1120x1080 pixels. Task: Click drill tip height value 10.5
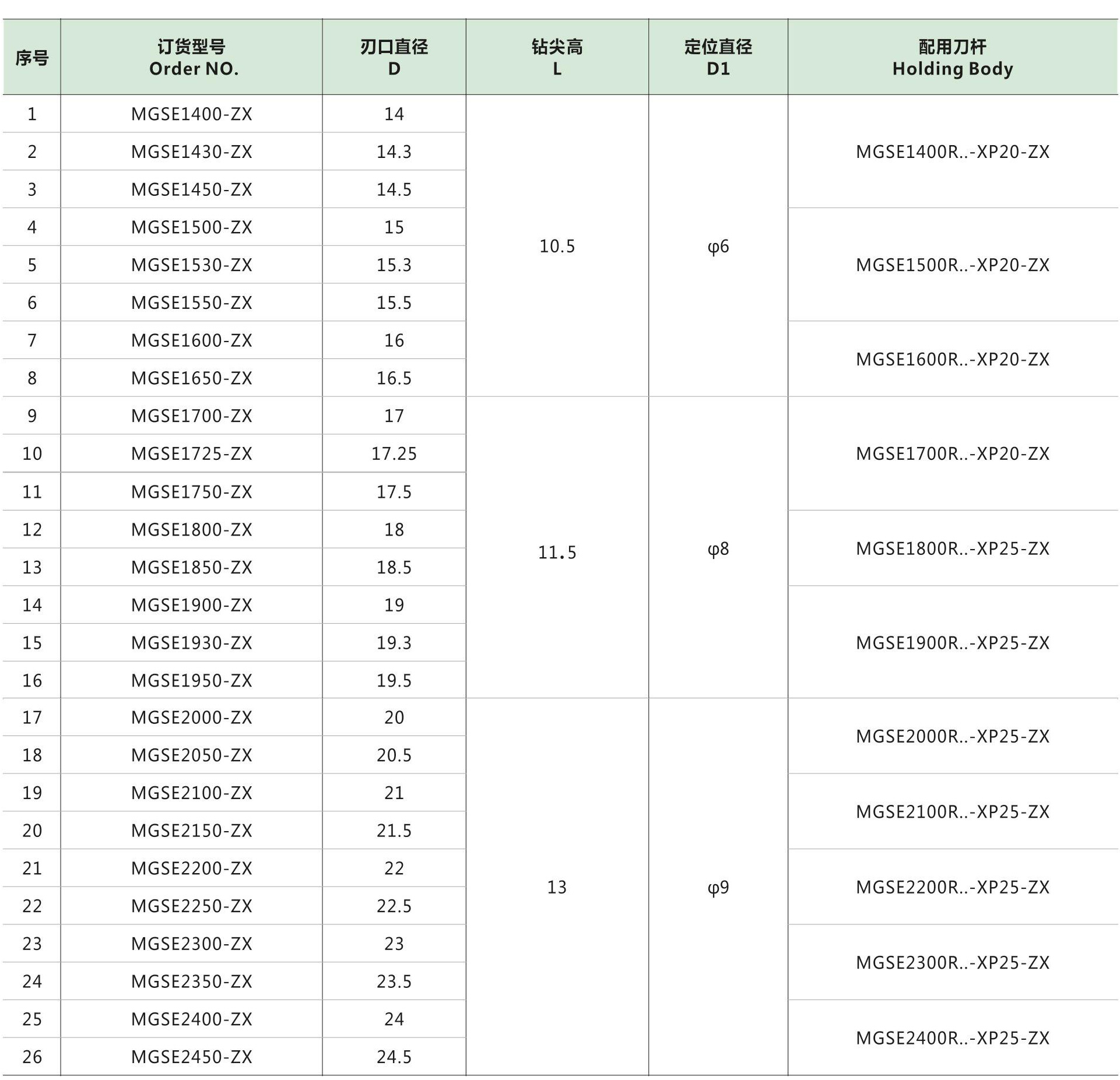coord(557,246)
